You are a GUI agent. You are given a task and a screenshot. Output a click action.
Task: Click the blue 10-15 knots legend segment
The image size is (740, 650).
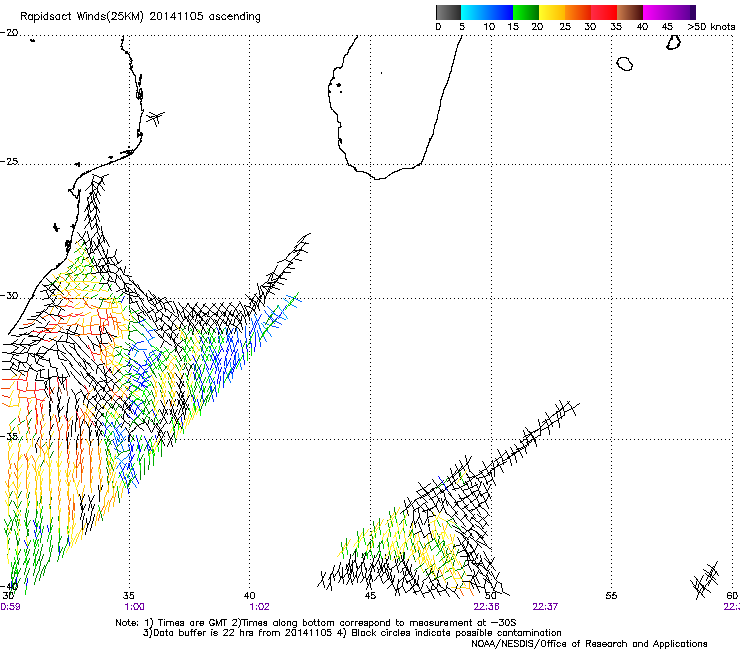[500, 12]
